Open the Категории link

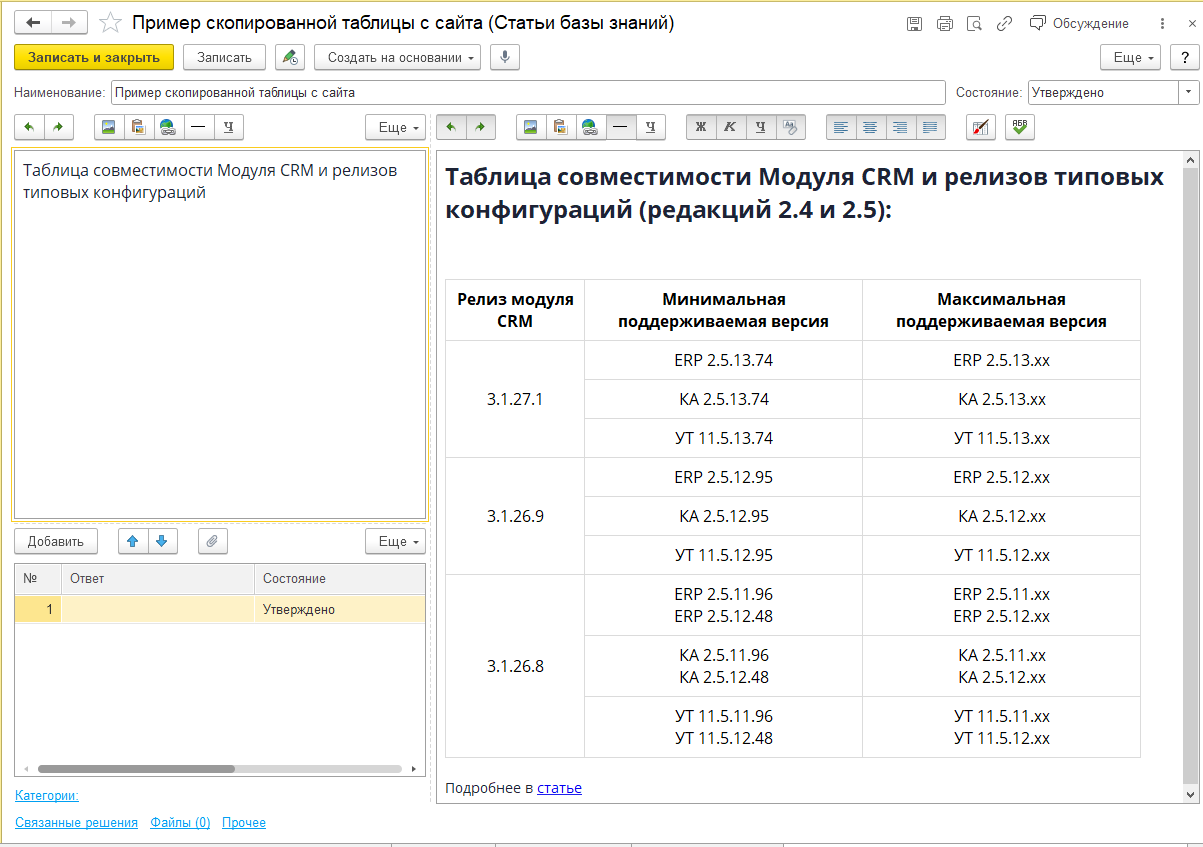[47, 796]
